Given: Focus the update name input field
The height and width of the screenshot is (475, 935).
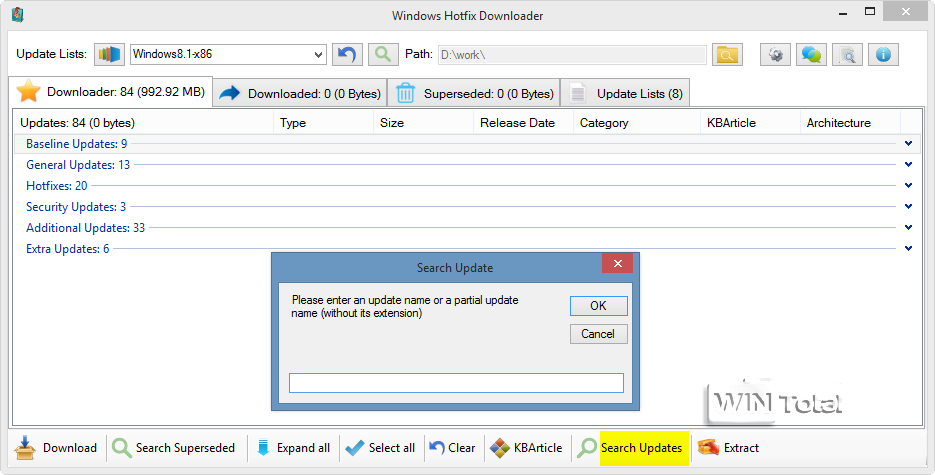Looking at the screenshot, I should click(456, 383).
